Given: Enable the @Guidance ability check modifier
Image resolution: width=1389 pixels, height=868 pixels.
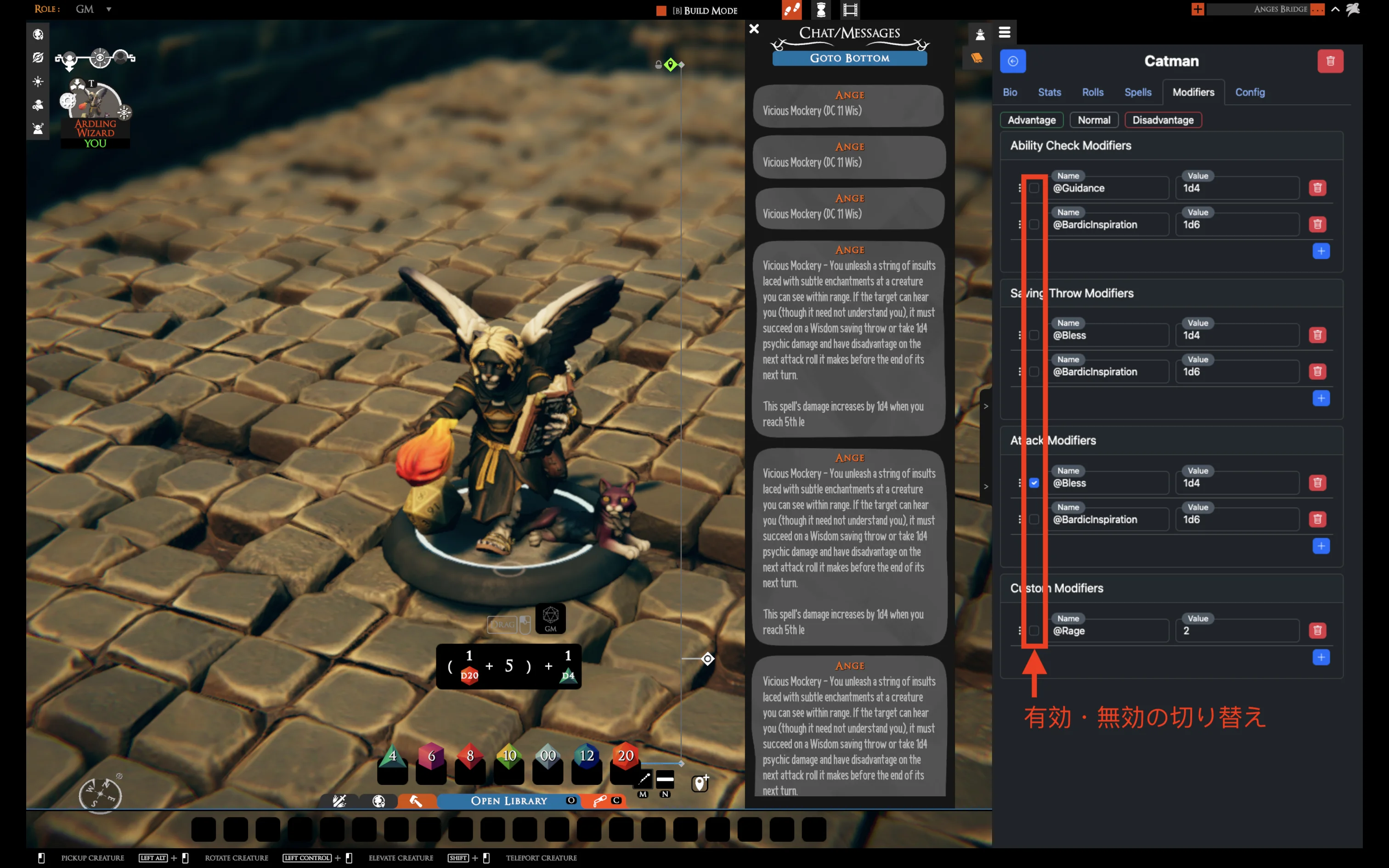Looking at the screenshot, I should [1034, 188].
